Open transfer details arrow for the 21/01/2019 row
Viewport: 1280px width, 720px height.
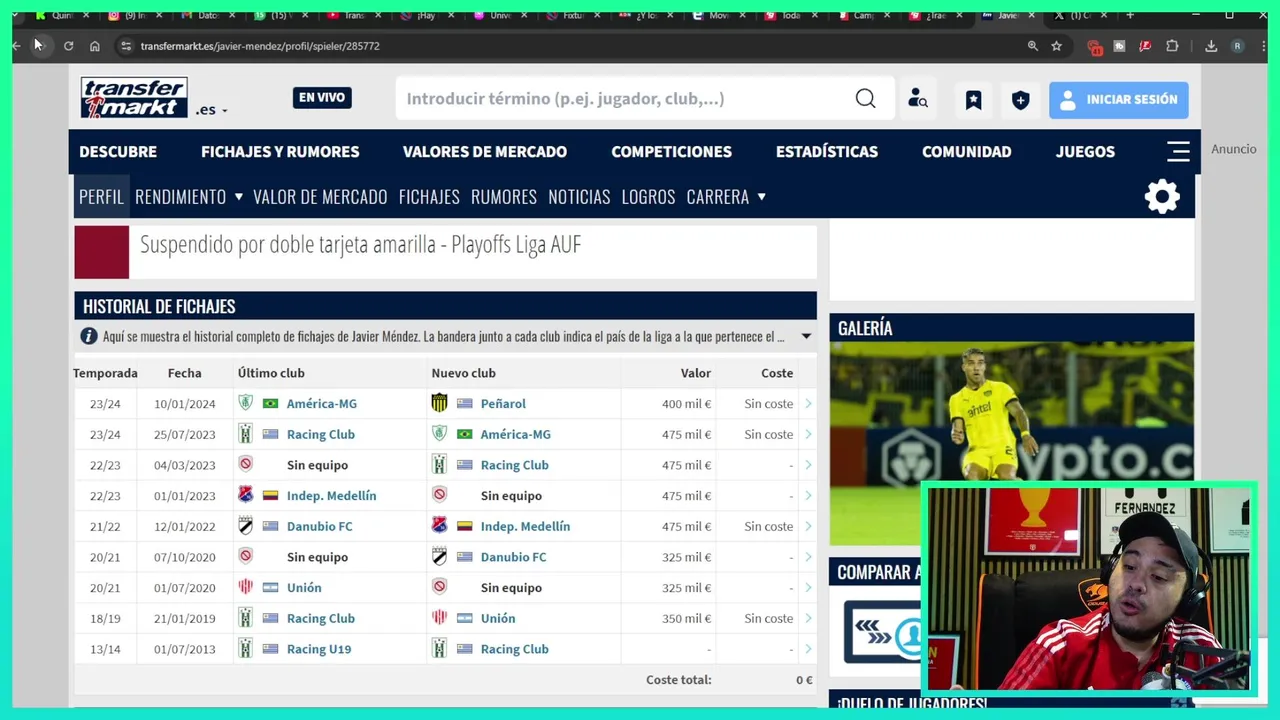[808, 618]
